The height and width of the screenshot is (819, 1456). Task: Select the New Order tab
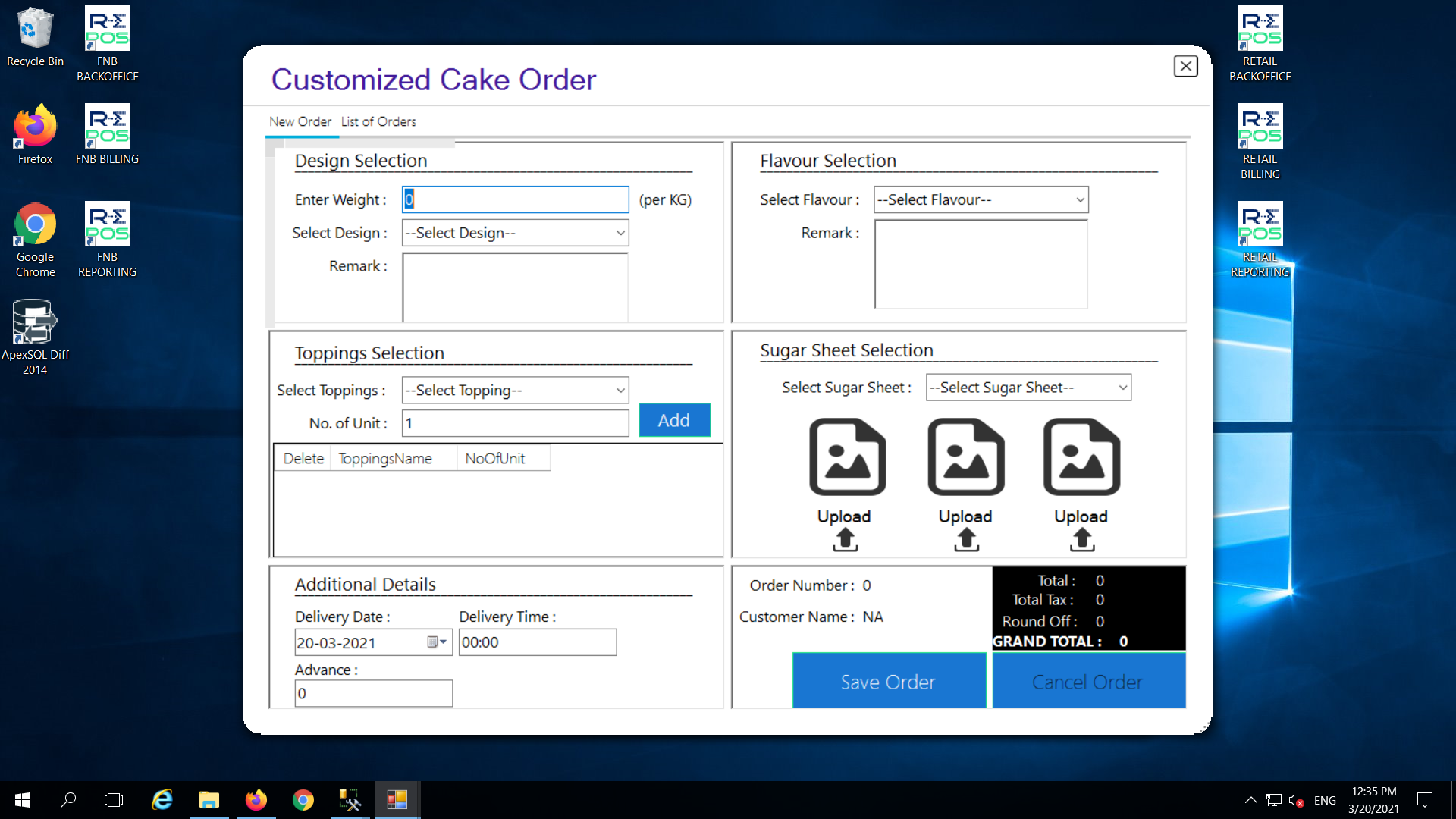point(300,121)
